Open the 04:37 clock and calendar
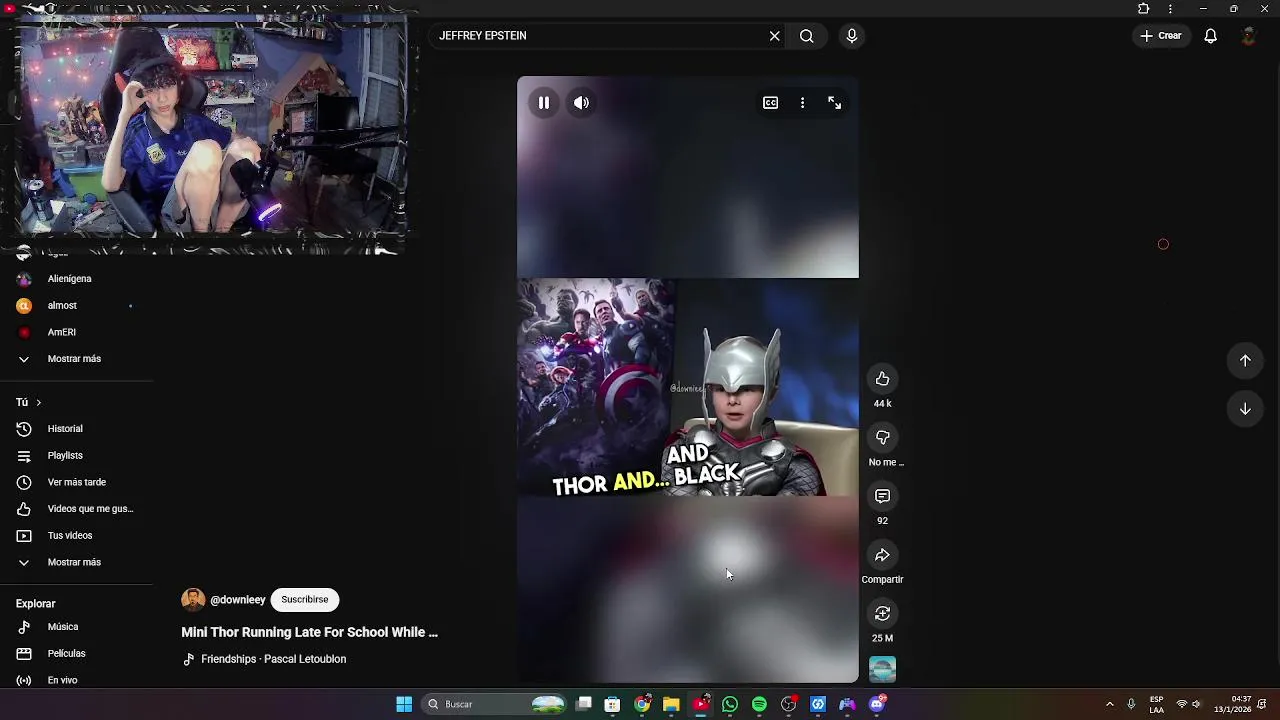The width and height of the screenshot is (1280, 720). [1232, 704]
